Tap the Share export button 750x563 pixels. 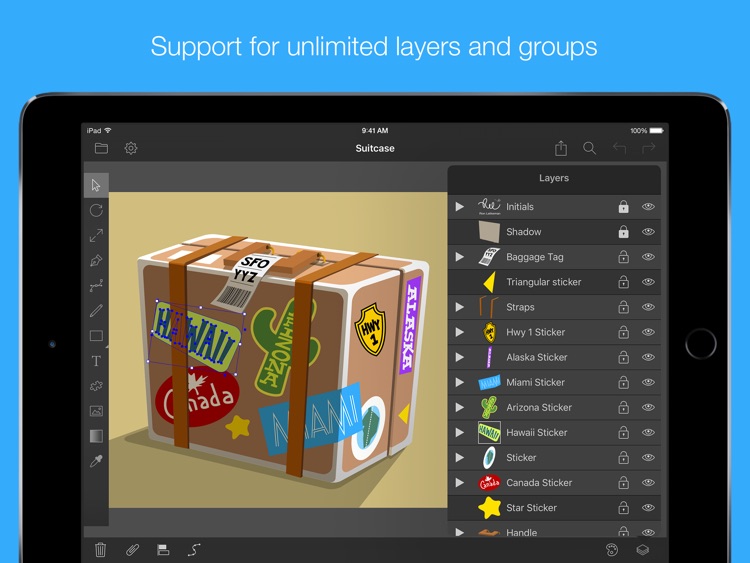(561, 148)
